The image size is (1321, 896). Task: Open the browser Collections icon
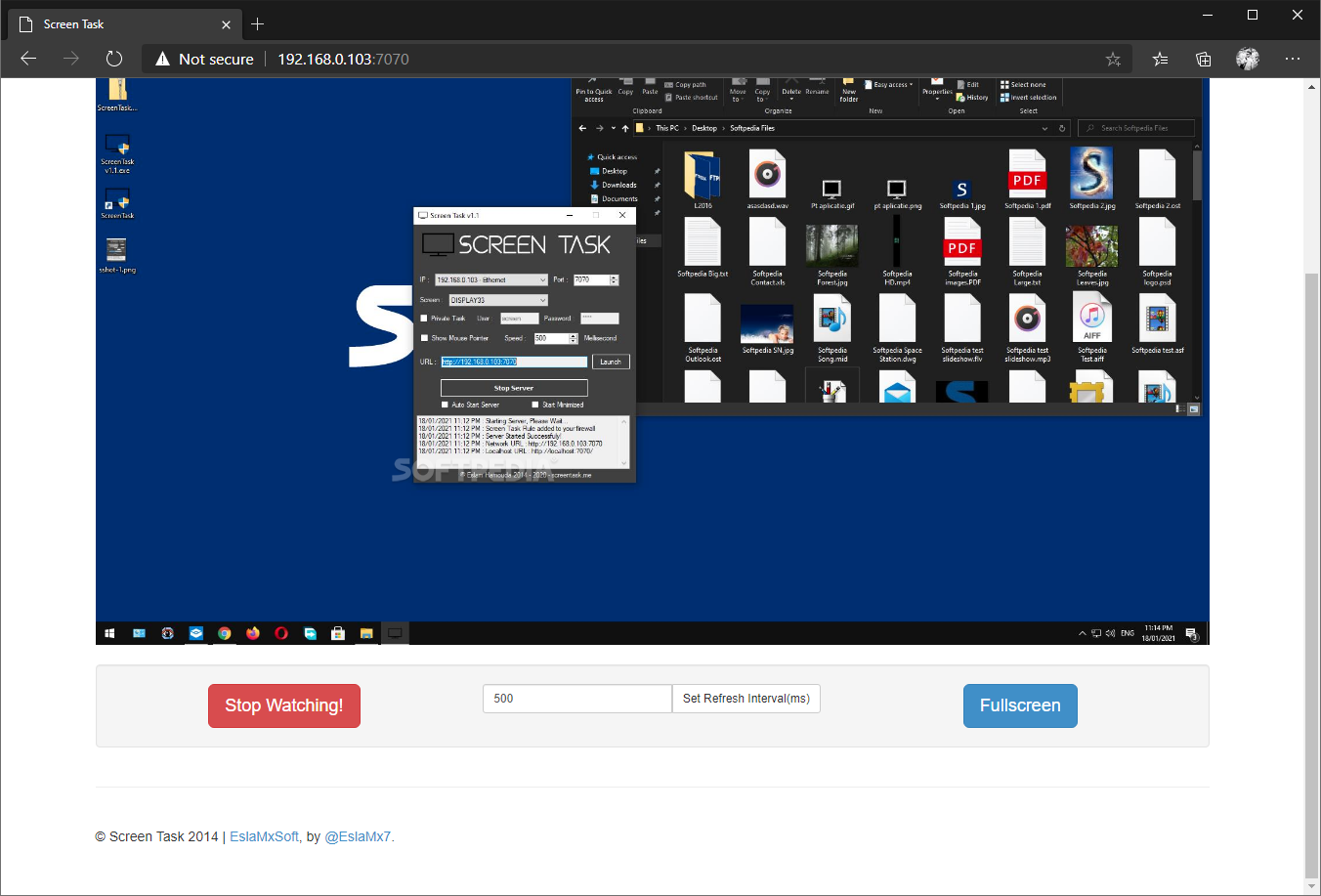(x=1204, y=59)
